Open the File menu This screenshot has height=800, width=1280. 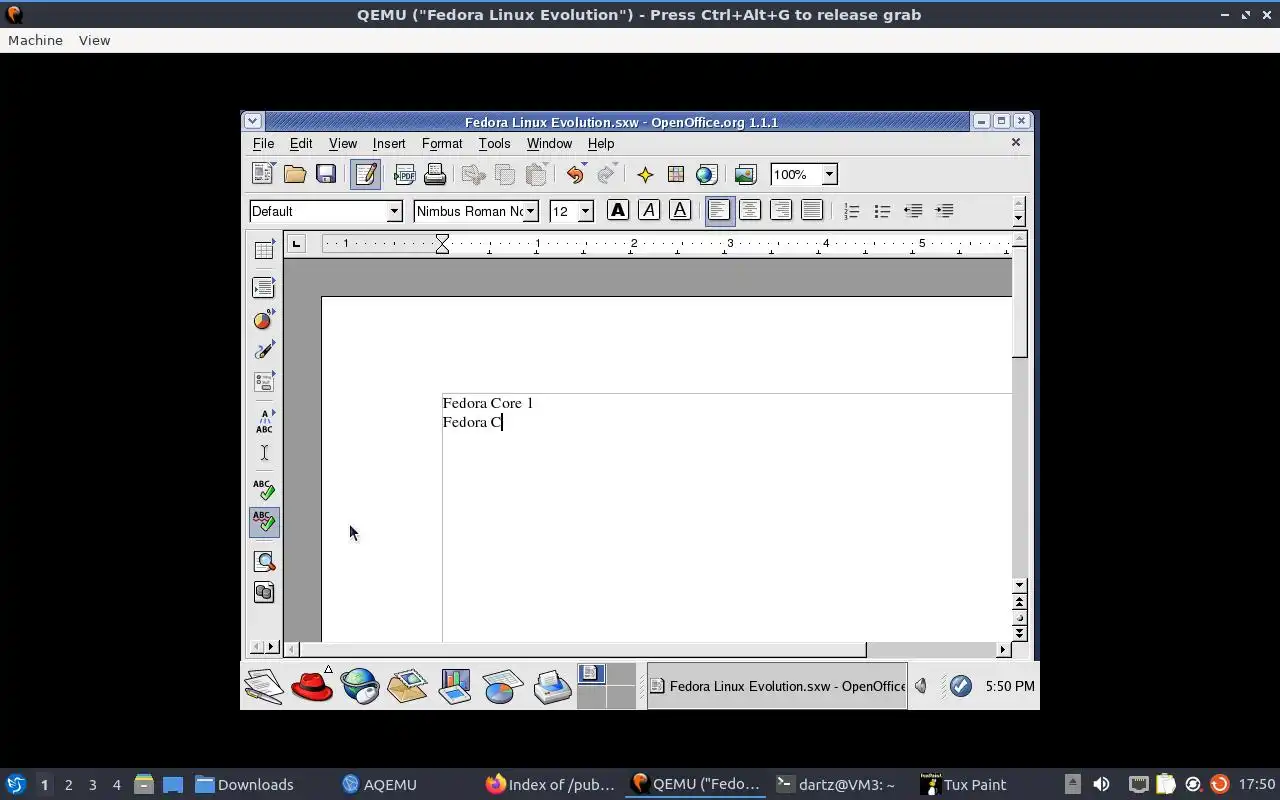click(263, 143)
